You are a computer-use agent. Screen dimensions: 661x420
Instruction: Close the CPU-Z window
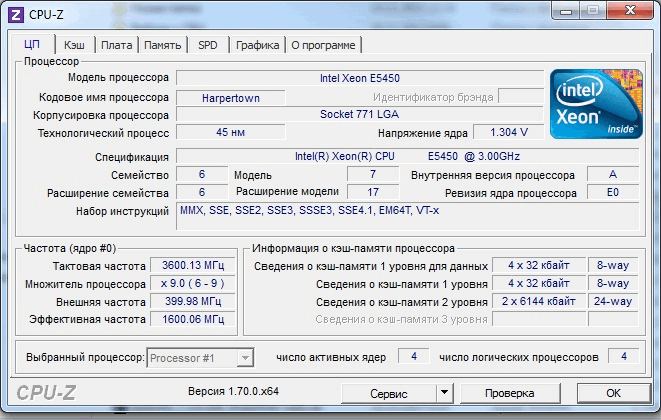(x=630, y=11)
